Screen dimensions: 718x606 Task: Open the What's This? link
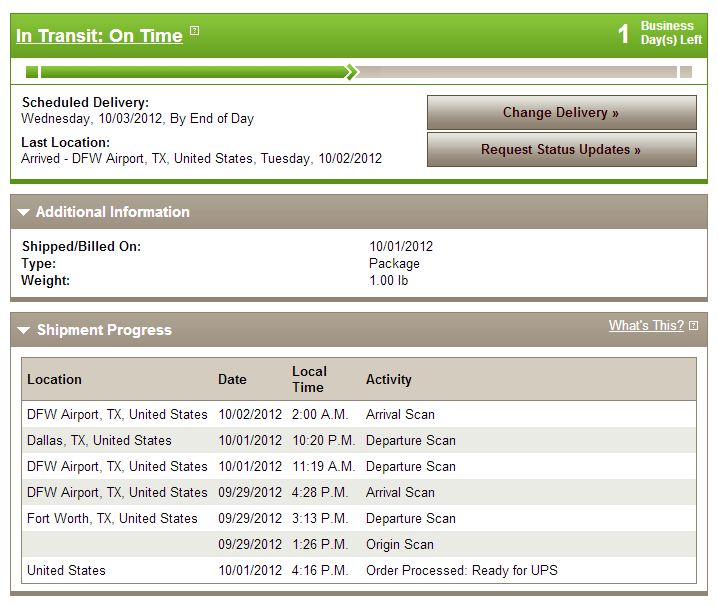[x=646, y=326]
